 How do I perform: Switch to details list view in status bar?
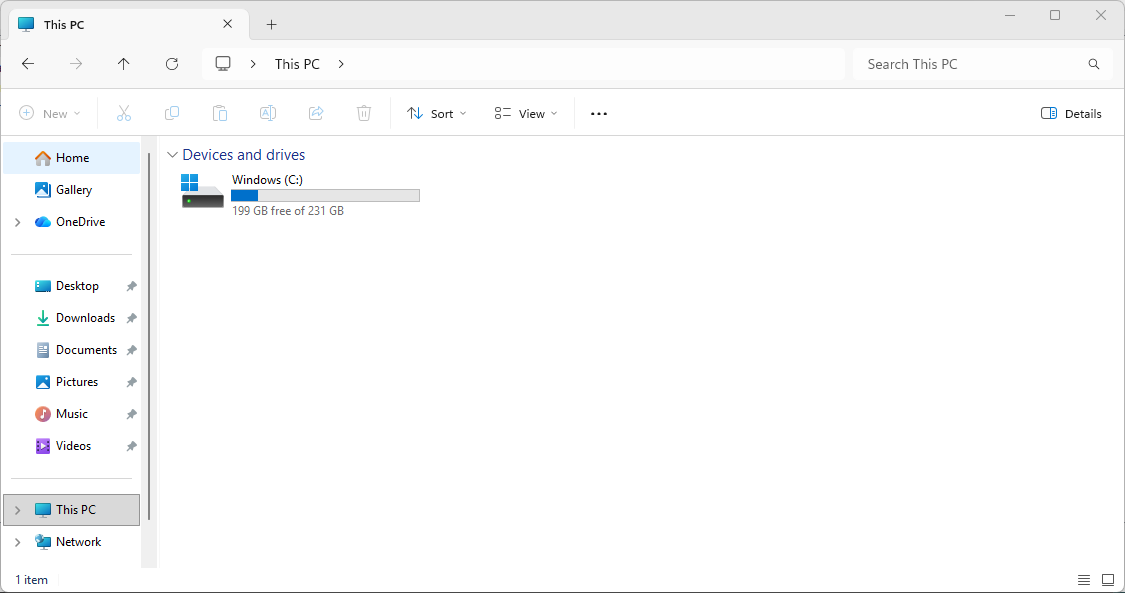[x=1084, y=580]
